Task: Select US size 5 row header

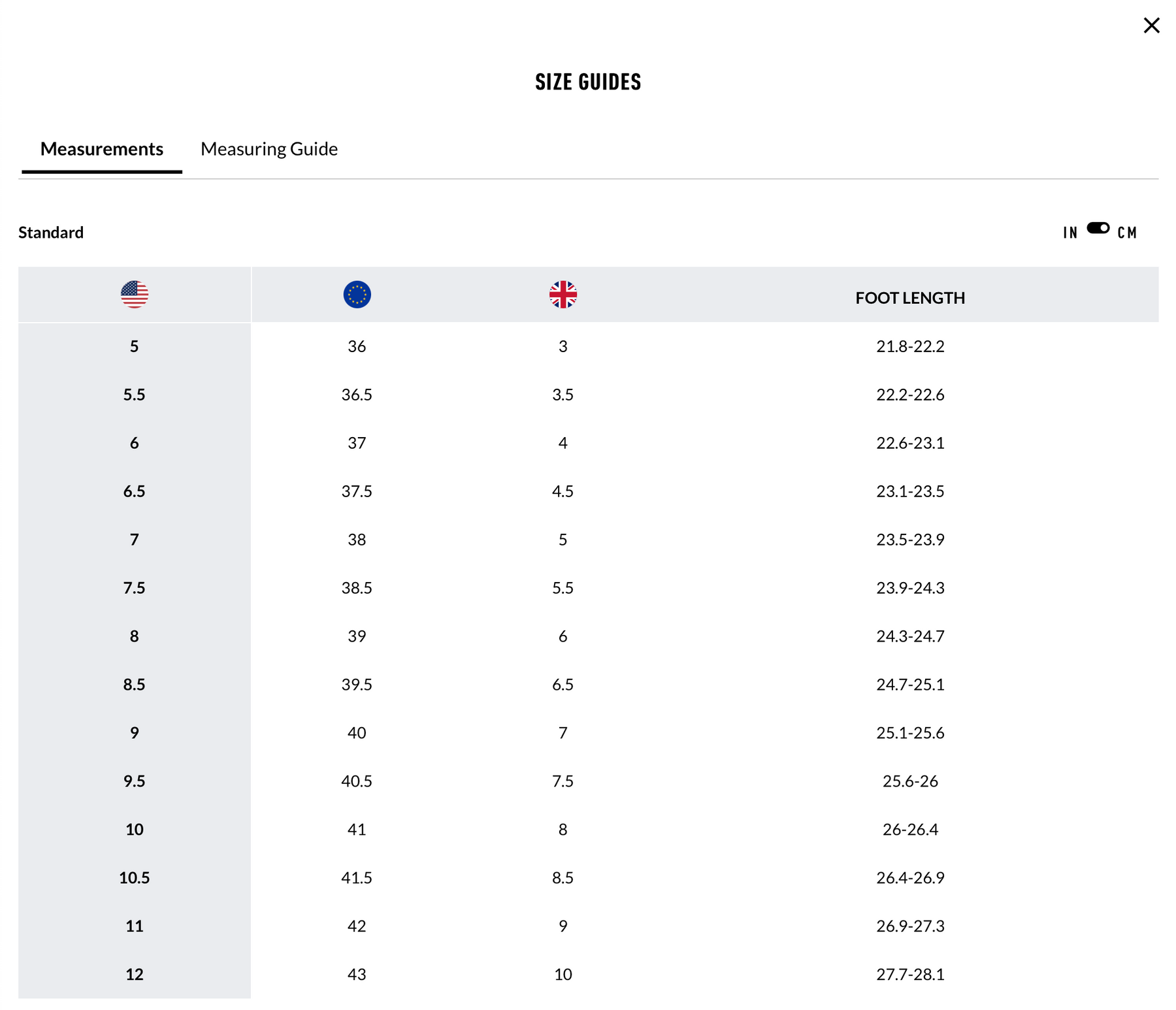Action: [135, 346]
